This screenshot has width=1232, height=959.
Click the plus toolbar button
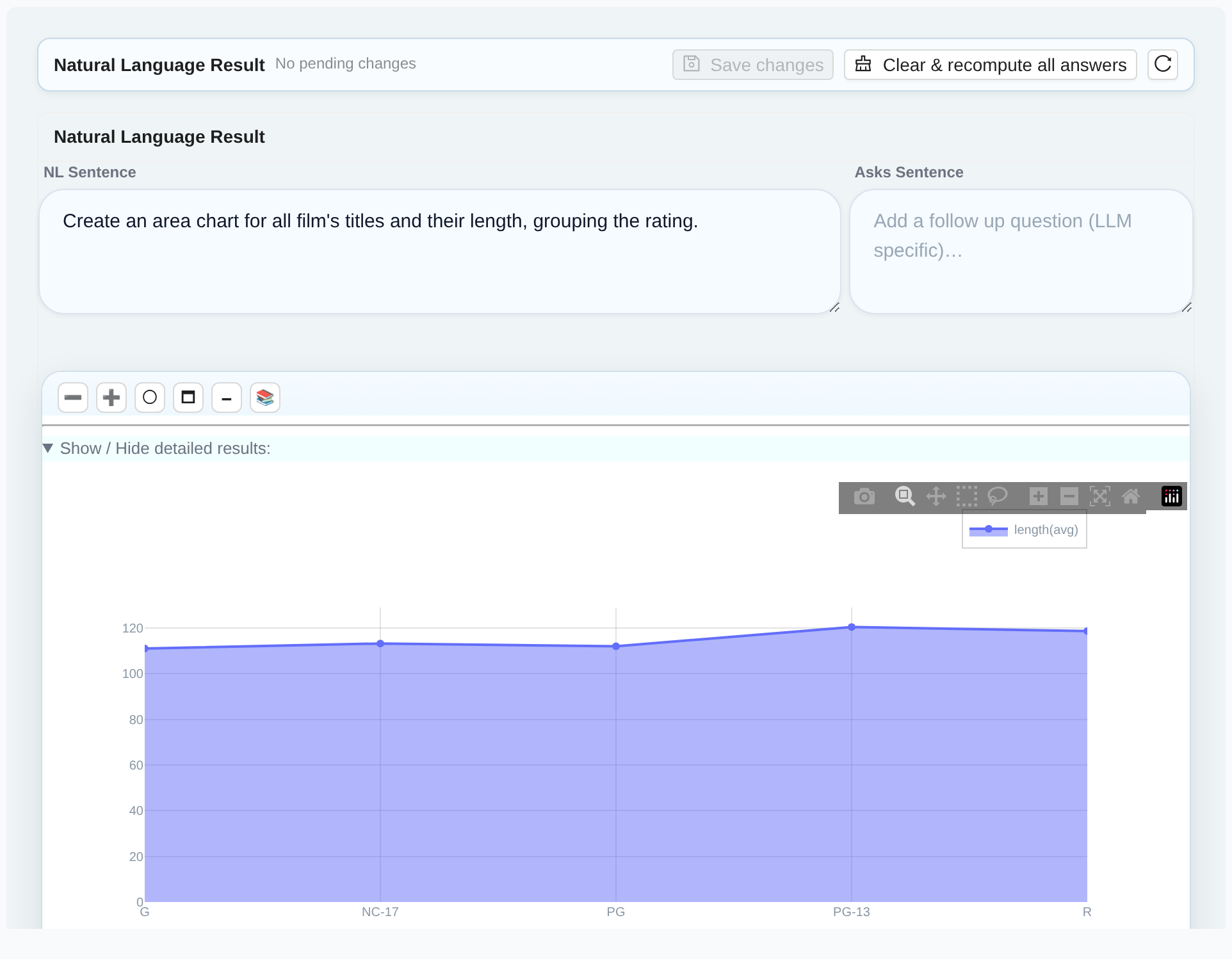(111, 398)
